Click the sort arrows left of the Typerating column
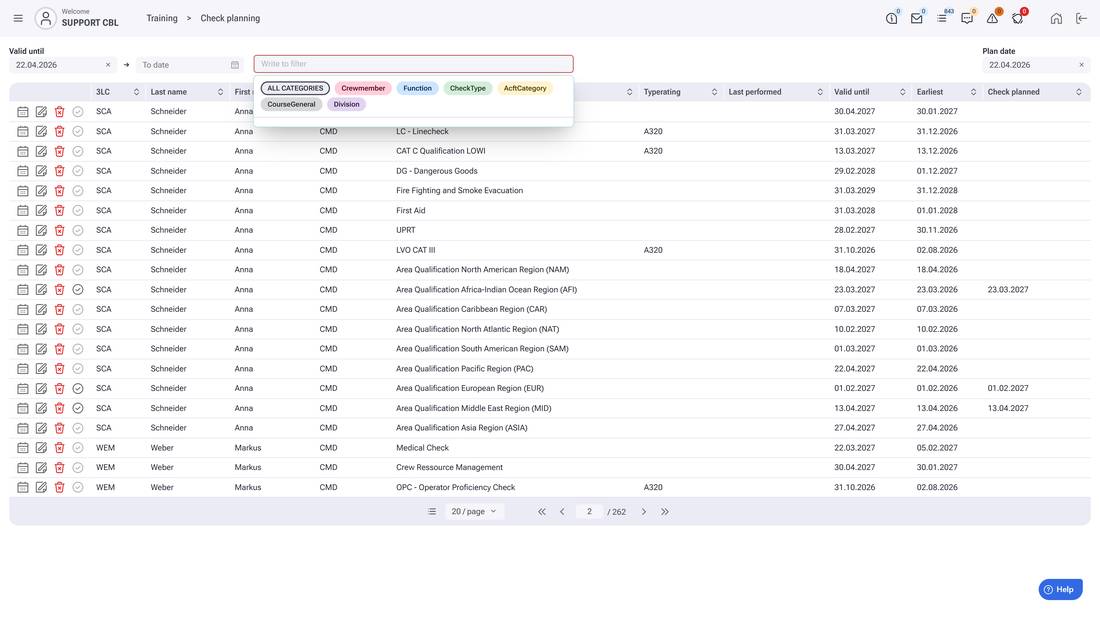Screen dimensions: 1100x619 (629, 92)
